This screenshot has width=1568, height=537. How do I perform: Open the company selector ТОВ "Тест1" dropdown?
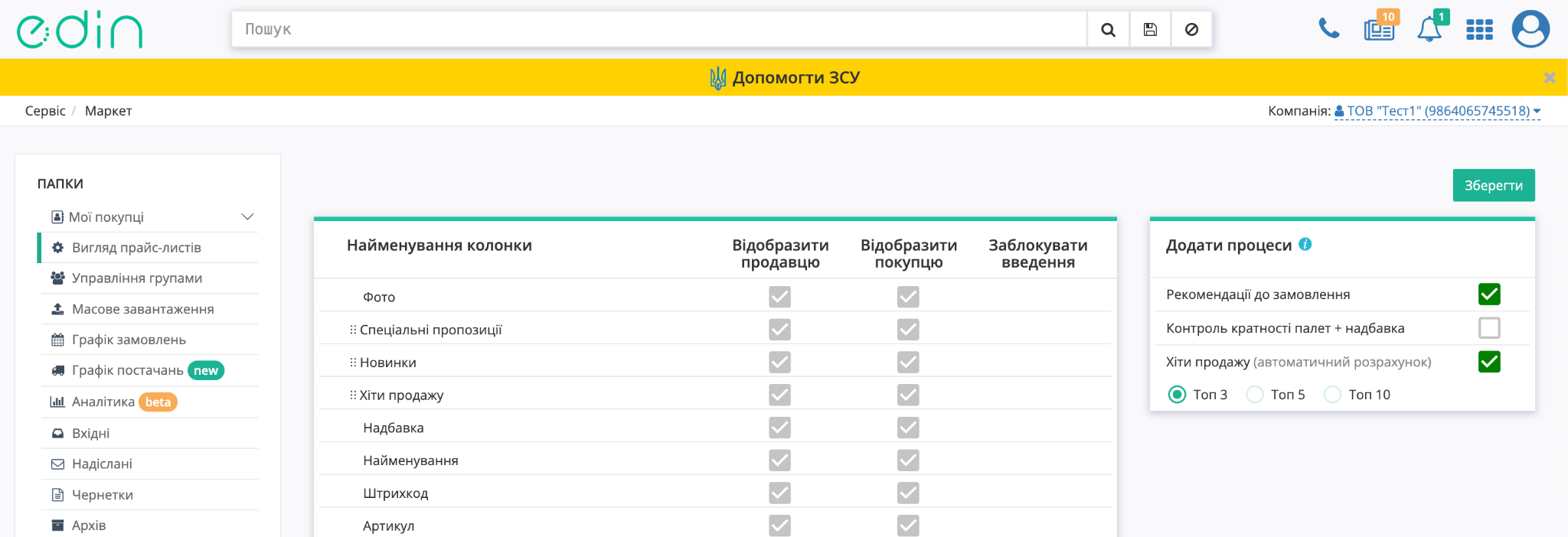(x=1437, y=111)
